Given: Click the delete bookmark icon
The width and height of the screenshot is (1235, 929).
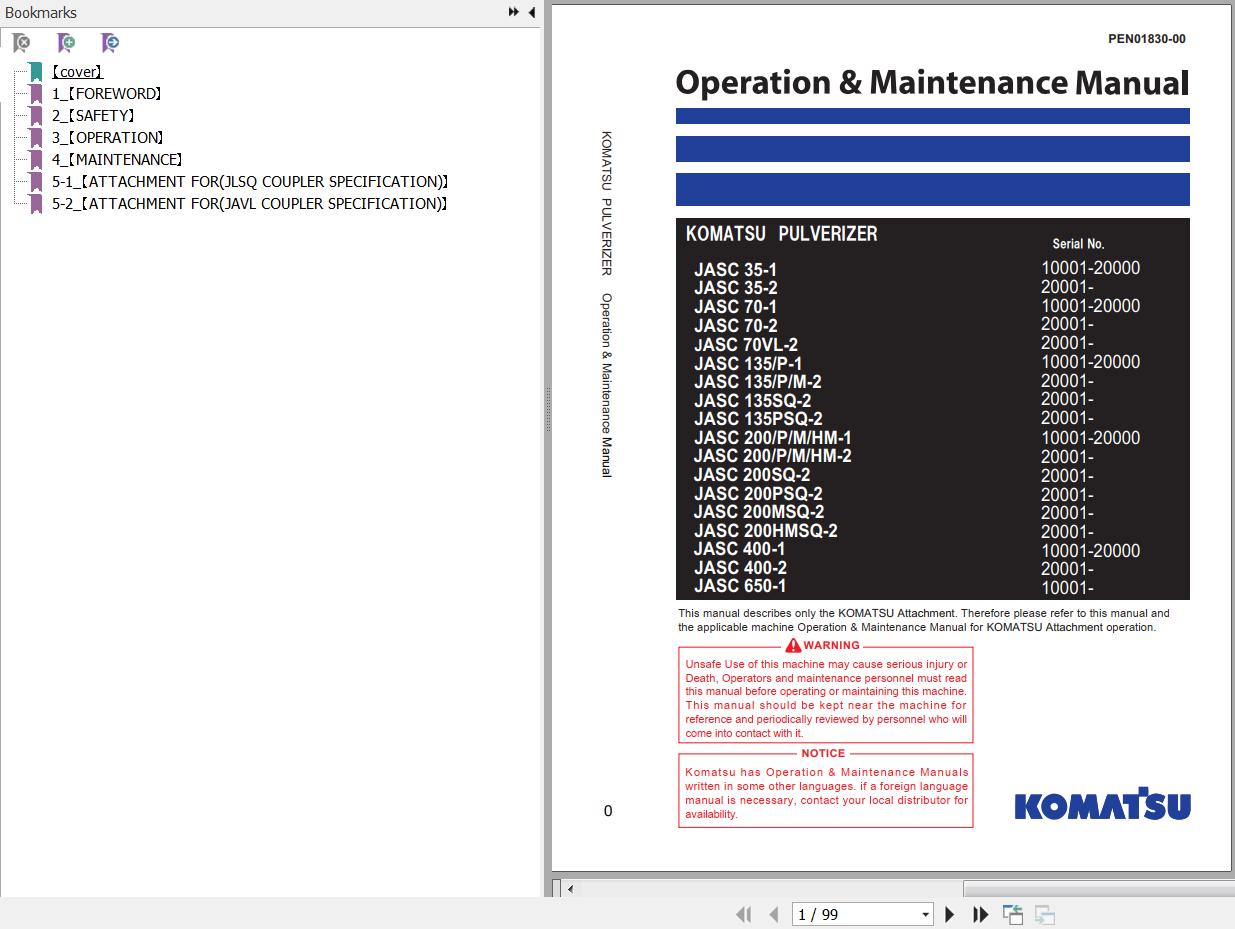Looking at the screenshot, I should pyautogui.click(x=21, y=42).
